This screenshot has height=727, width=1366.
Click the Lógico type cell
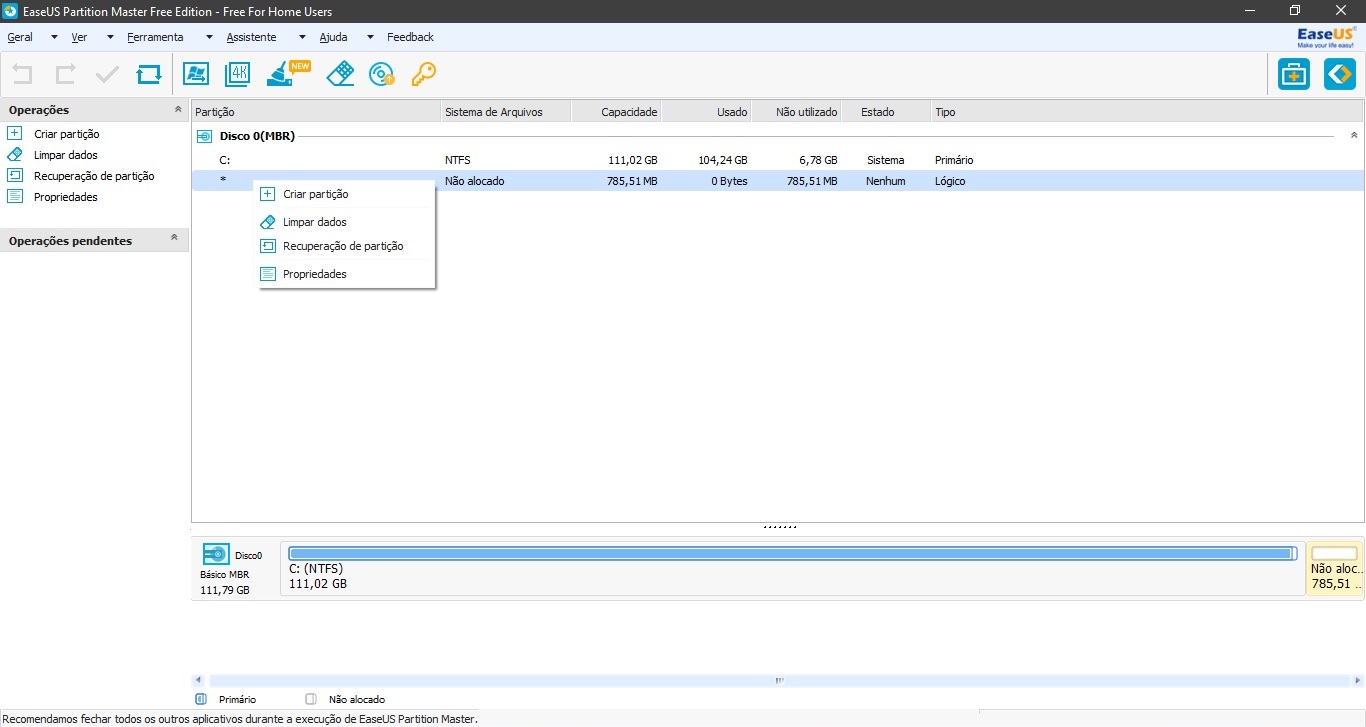pyautogui.click(x=951, y=181)
